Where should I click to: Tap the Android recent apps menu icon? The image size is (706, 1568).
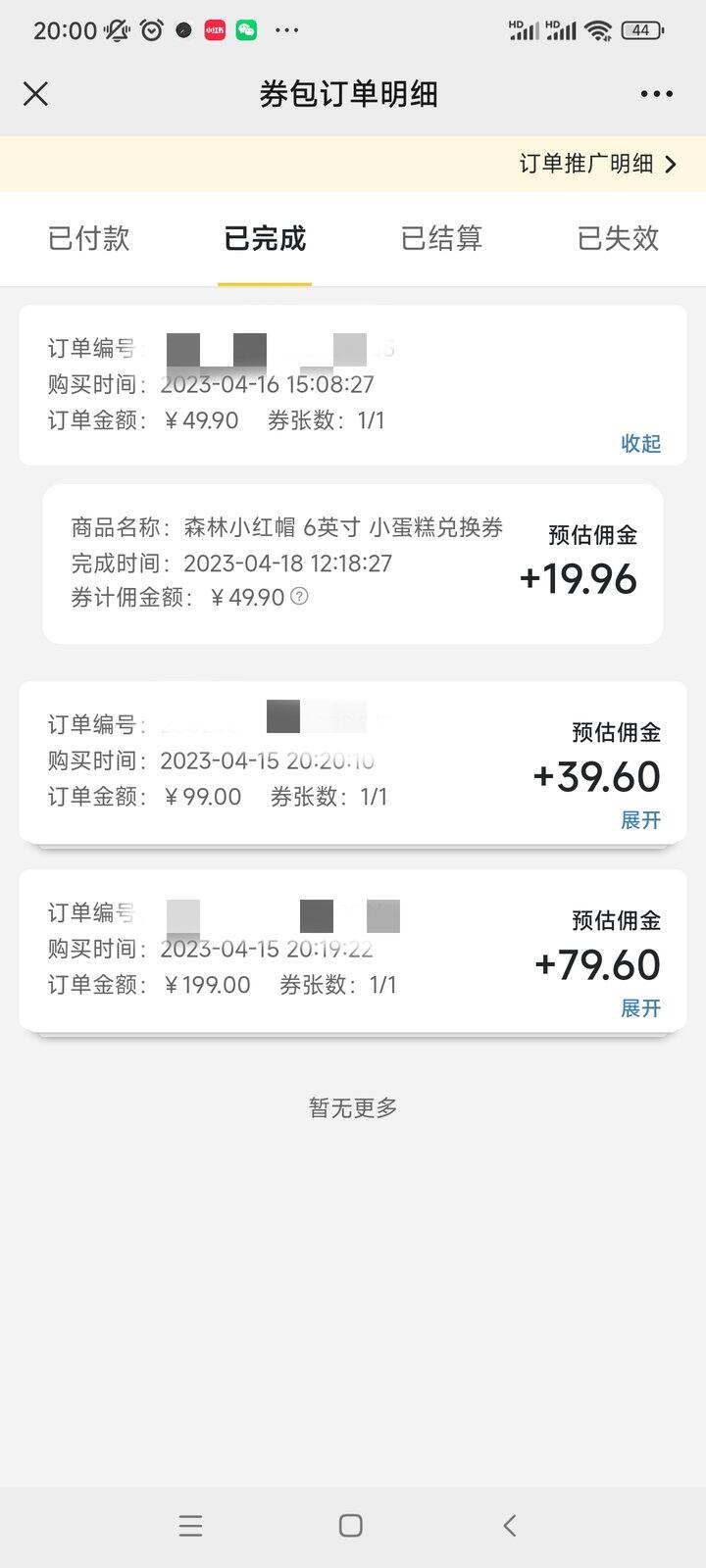click(x=190, y=1525)
